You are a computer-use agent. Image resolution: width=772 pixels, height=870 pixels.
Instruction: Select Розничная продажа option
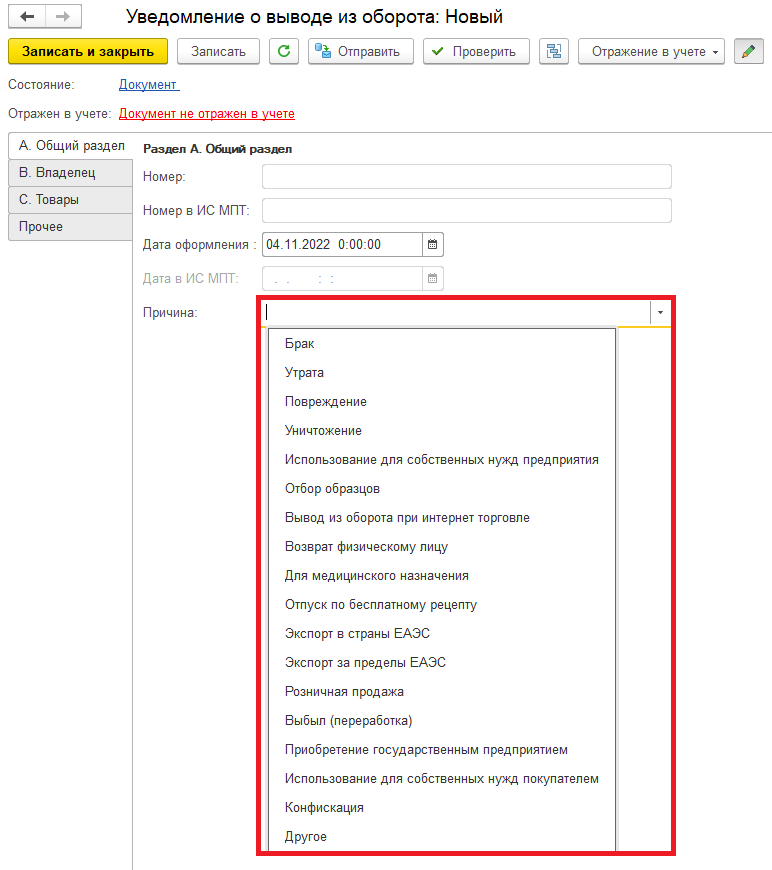(442, 692)
